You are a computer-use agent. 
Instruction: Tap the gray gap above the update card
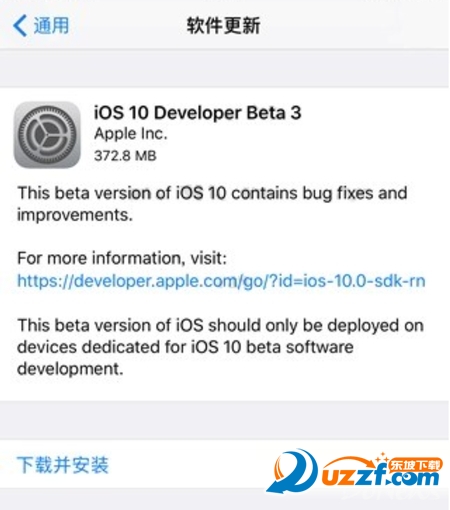[x=225, y=68]
